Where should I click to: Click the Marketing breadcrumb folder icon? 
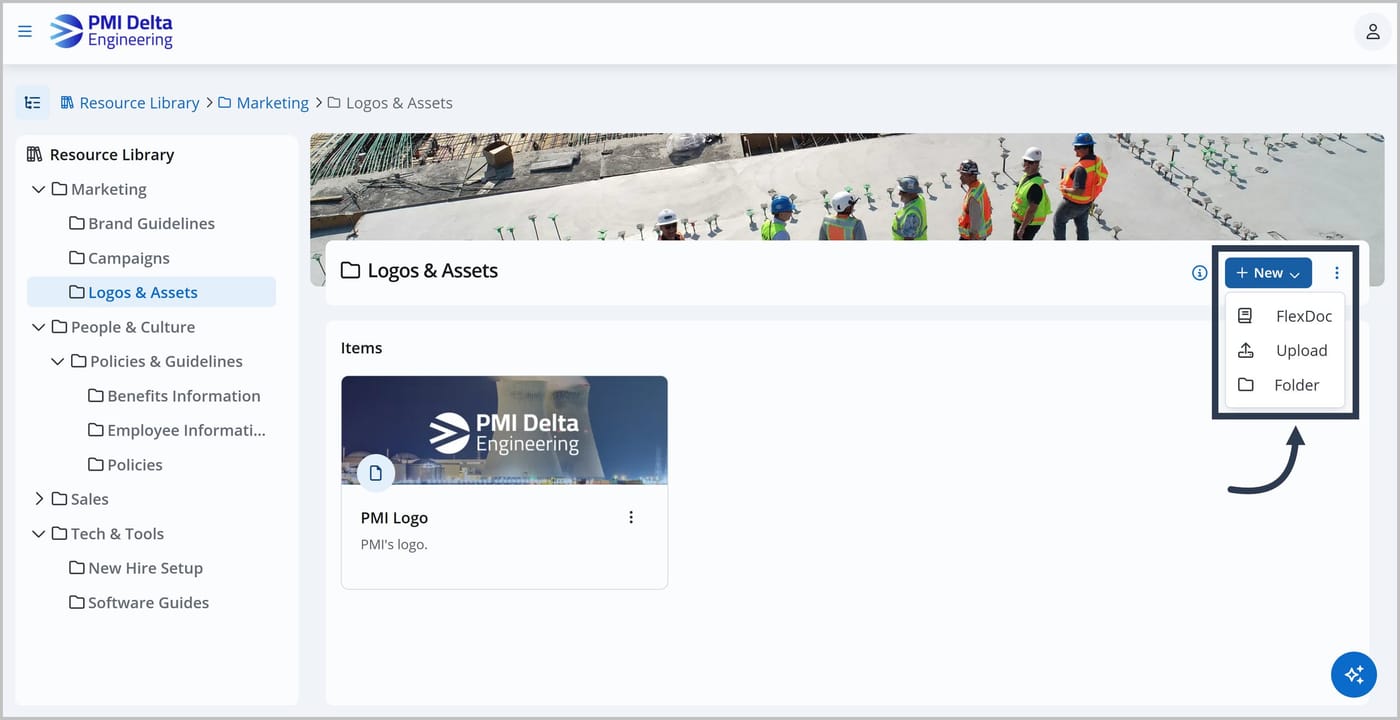(x=225, y=103)
